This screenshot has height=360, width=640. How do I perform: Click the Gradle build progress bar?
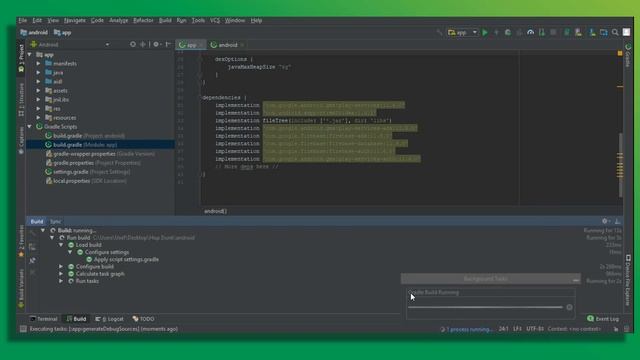click(485, 307)
